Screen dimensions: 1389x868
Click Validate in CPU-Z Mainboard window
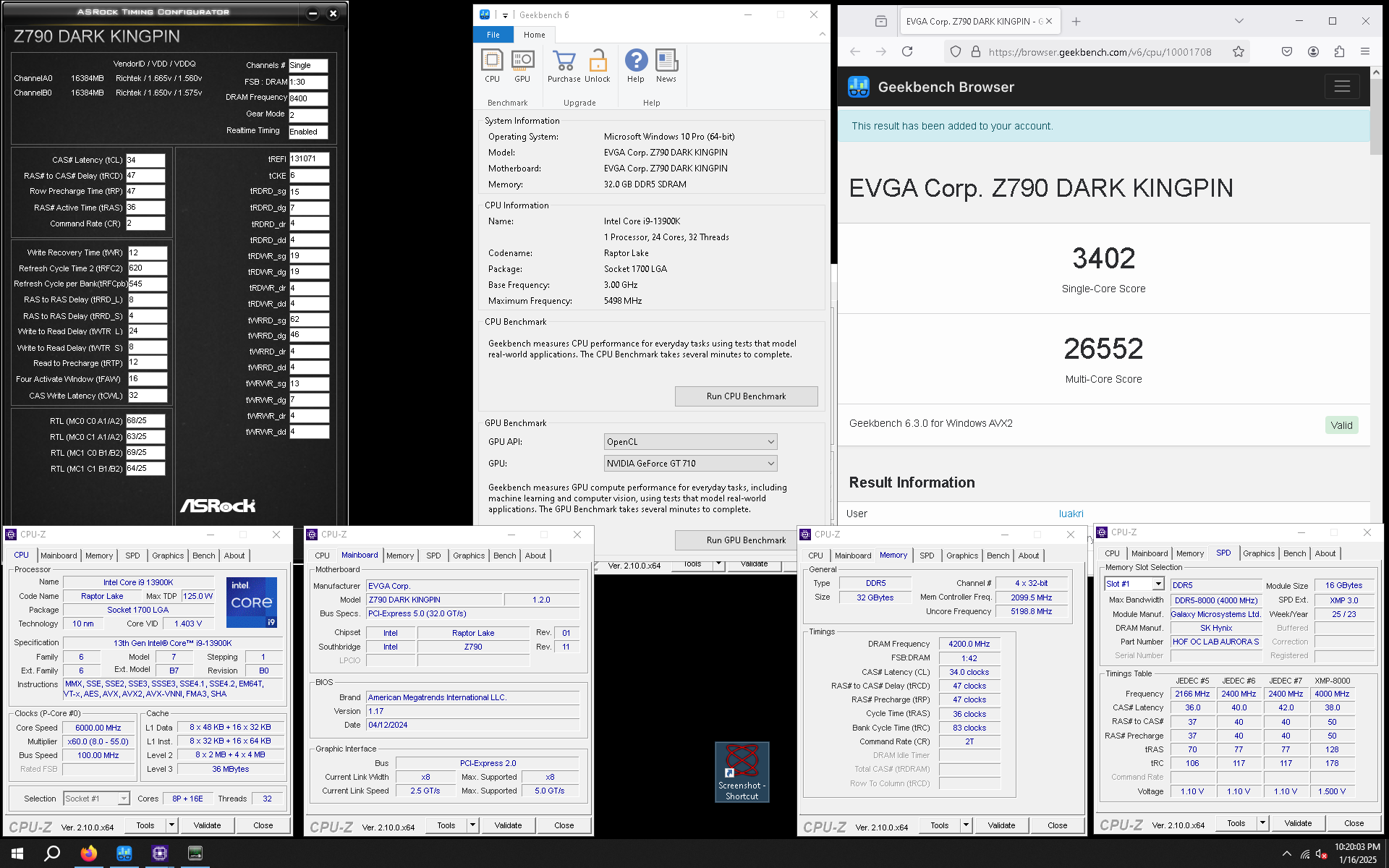click(508, 825)
